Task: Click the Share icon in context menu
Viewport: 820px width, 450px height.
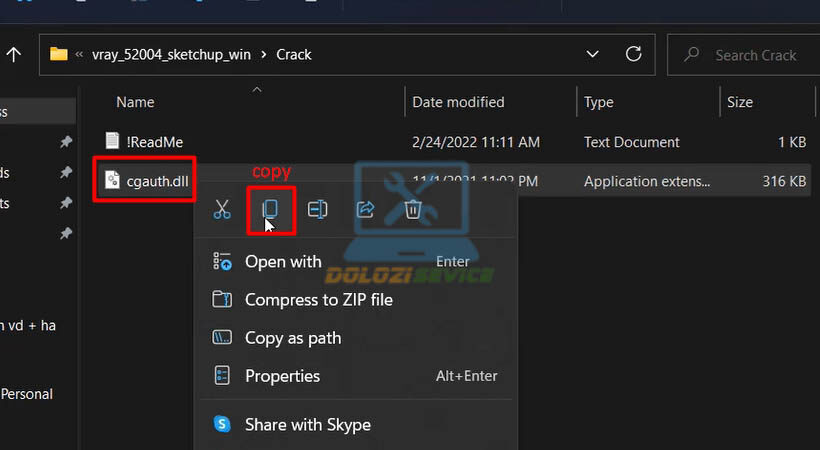Action: (365, 210)
